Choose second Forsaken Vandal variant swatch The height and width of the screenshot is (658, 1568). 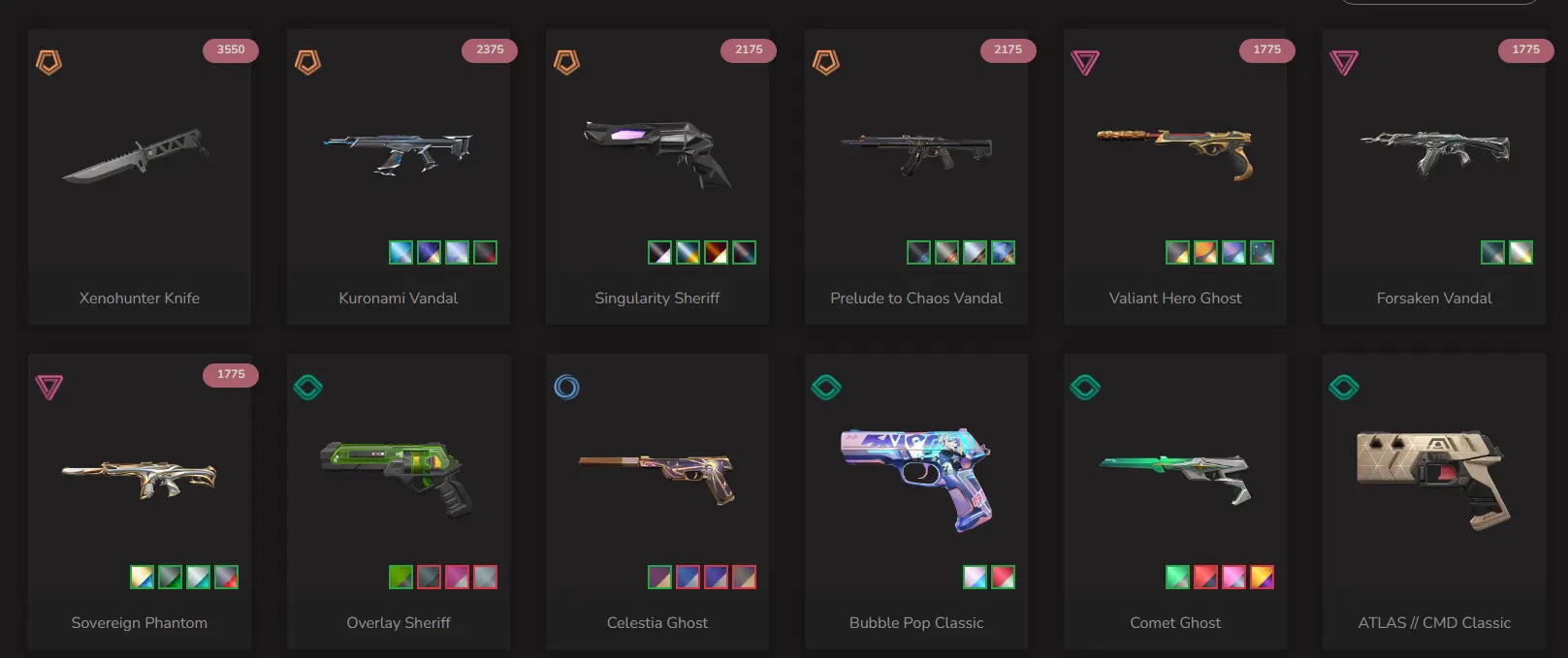pyautogui.click(x=1521, y=253)
